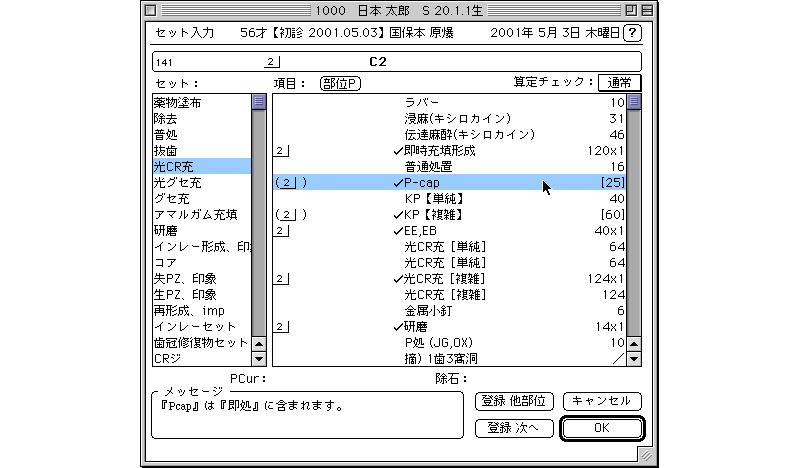Click the tooth number 2 marker beside EE,EB
The image size is (800, 468).
281,231
